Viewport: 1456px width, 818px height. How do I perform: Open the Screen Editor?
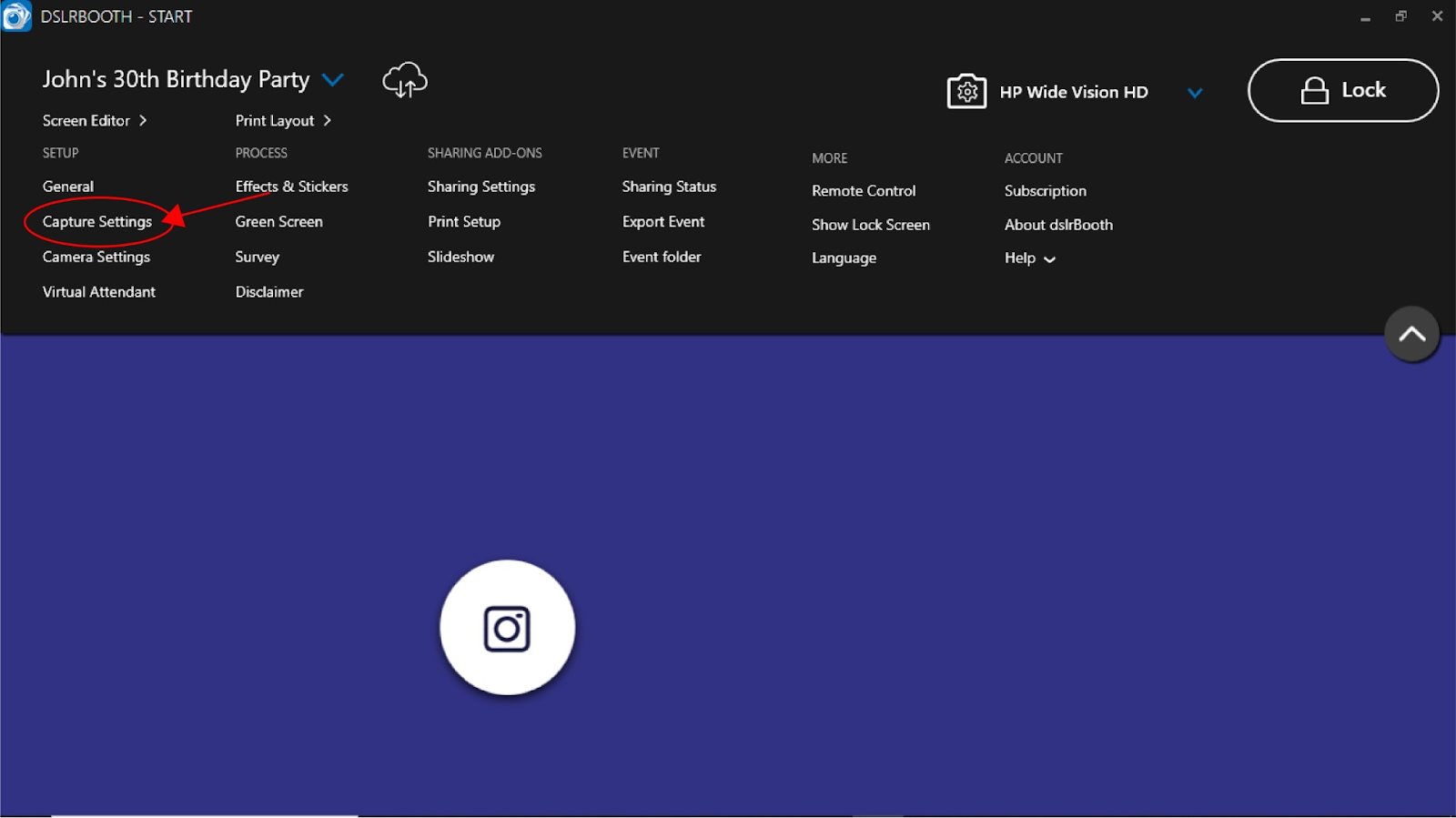pyautogui.click(x=95, y=120)
